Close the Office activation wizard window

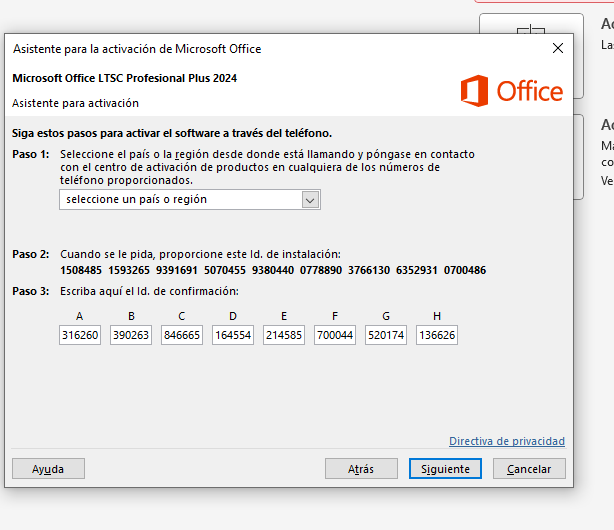point(558,48)
